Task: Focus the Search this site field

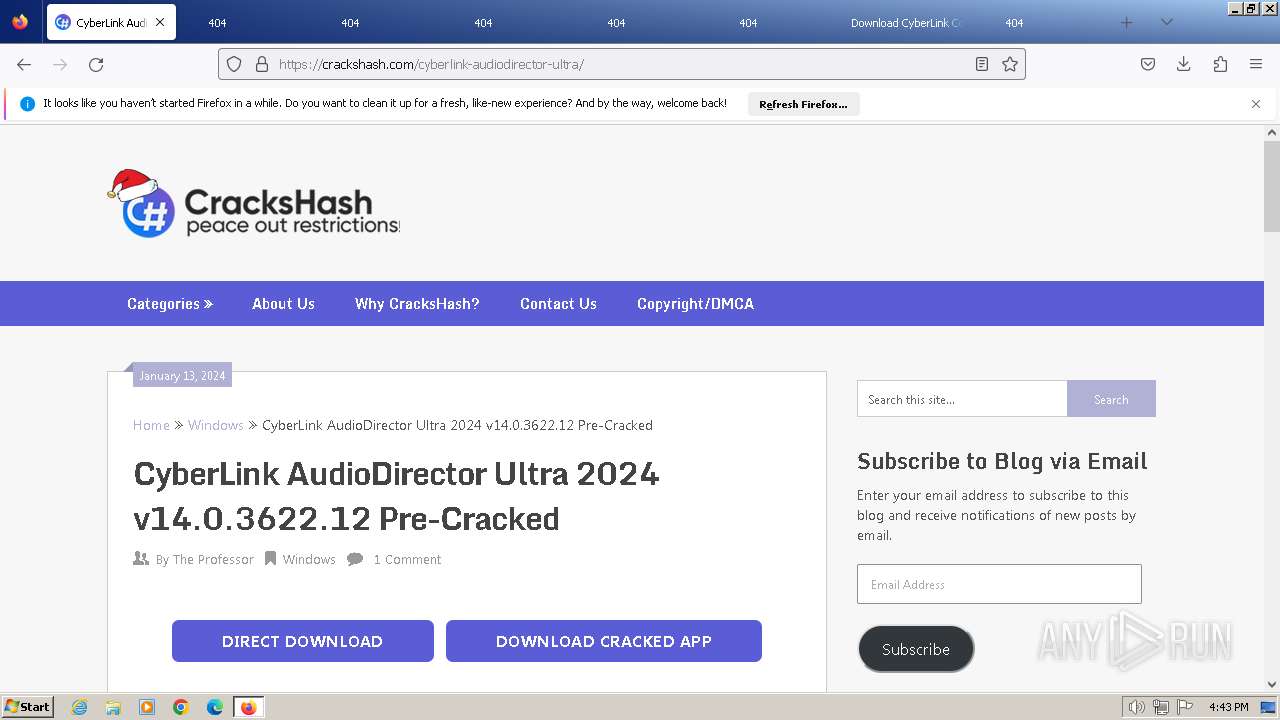Action: click(962, 399)
